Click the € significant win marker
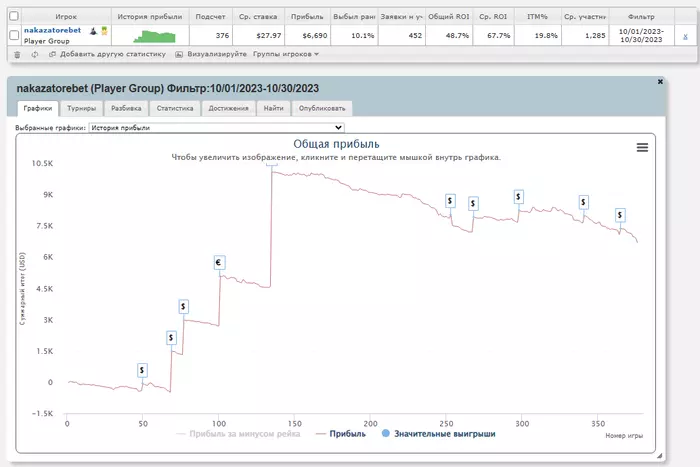700x467 pixels. point(219,263)
